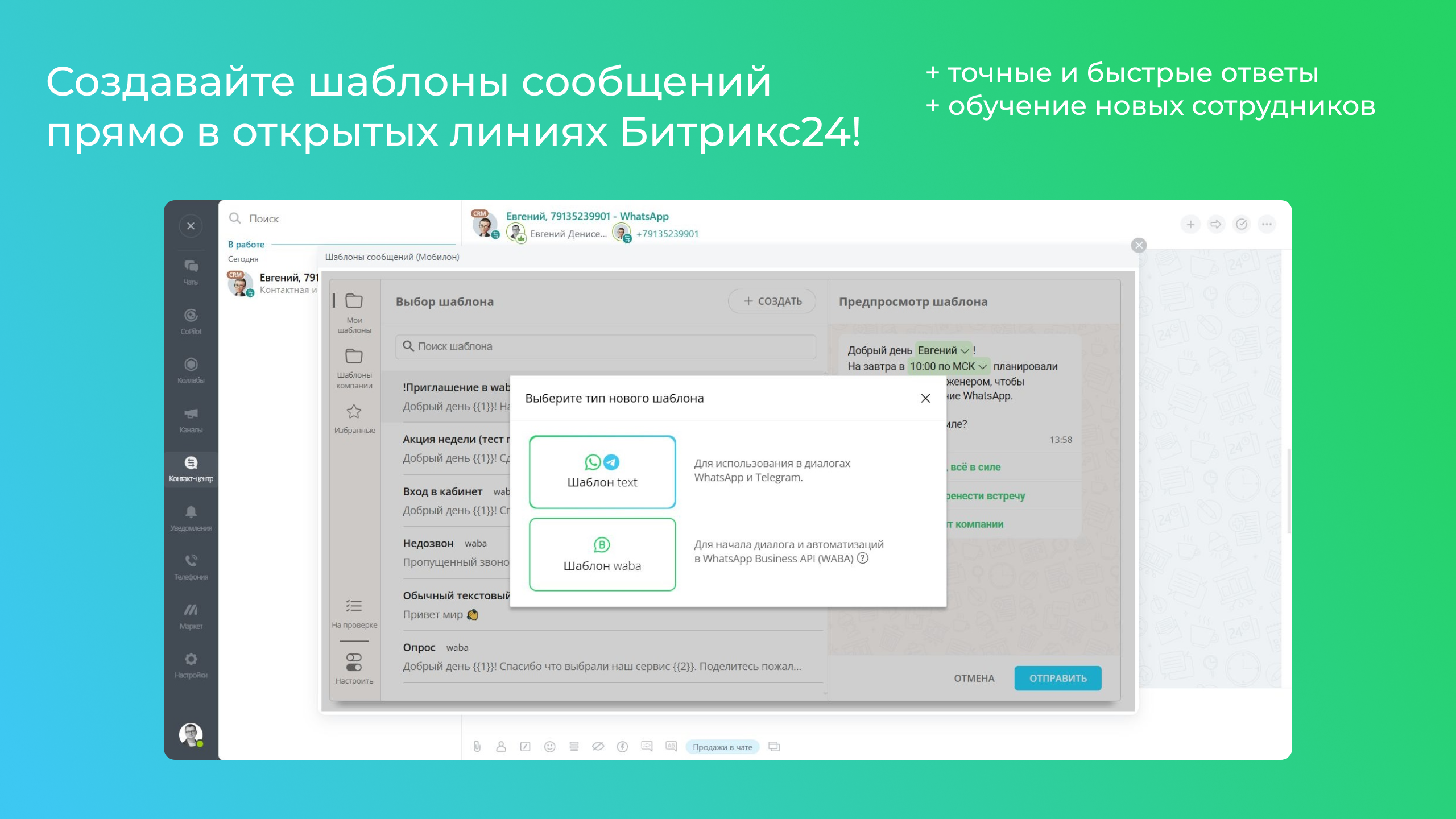Open the CoPilot sidebar section

(x=191, y=321)
